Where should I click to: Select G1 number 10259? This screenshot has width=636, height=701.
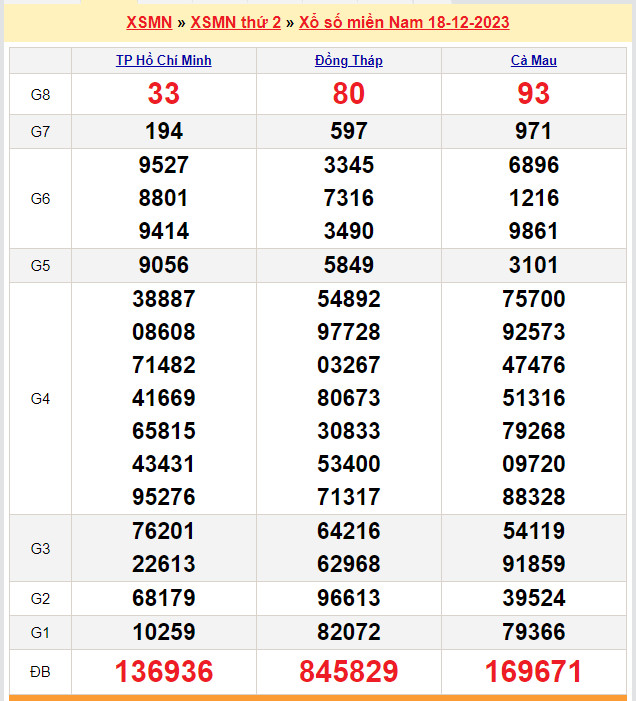164,632
